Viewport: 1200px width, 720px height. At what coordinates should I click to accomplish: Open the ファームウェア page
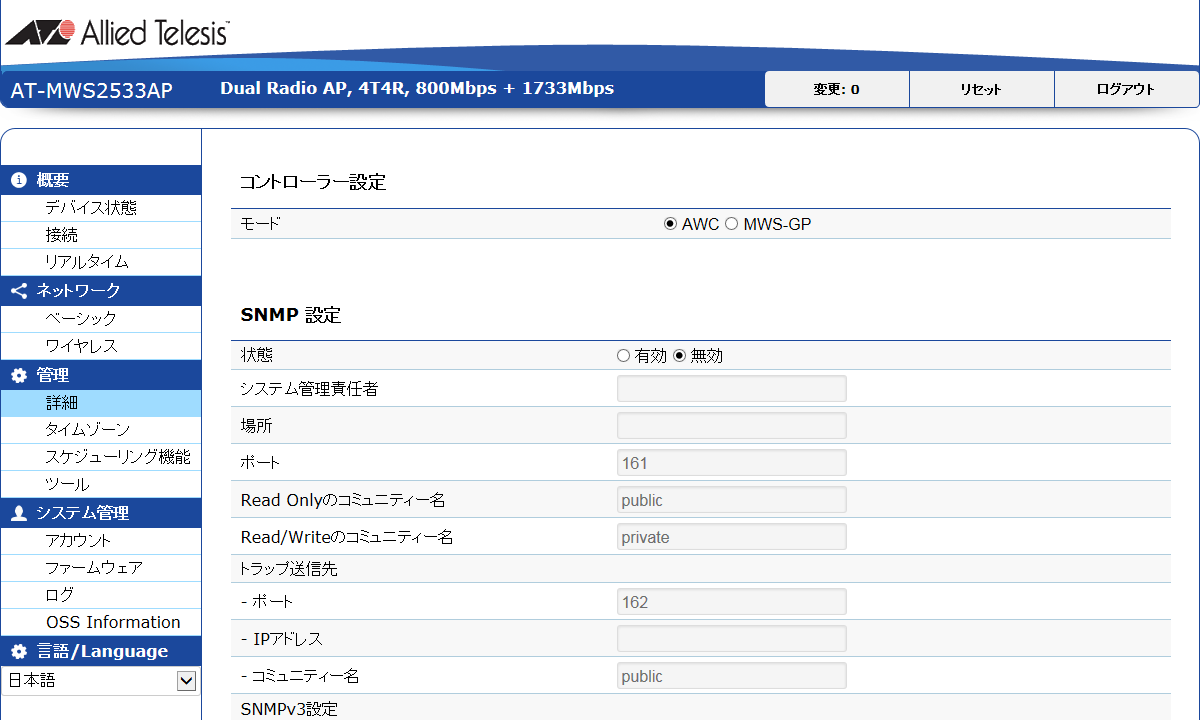click(94, 568)
